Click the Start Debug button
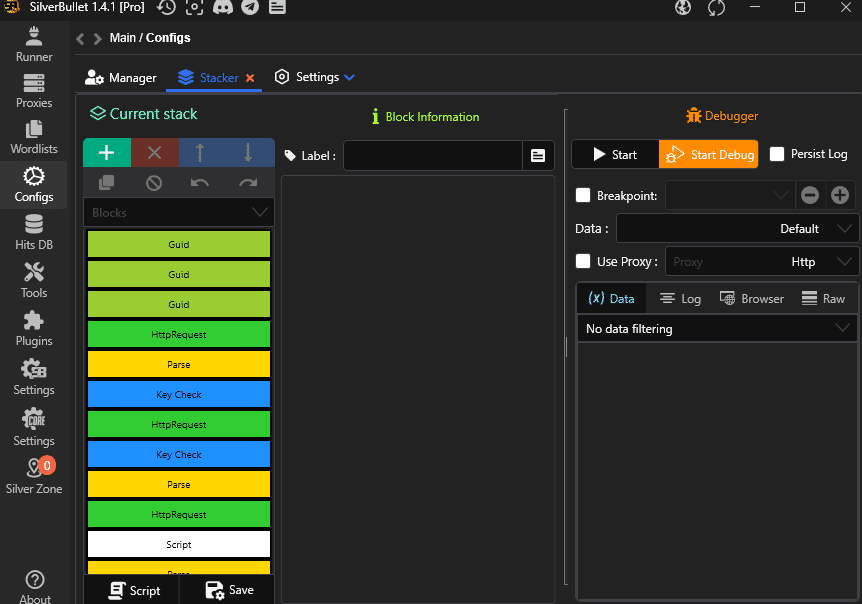Image resolution: width=862 pixels, height=604 pixels. pyautogui.click(x=709, y=154)
